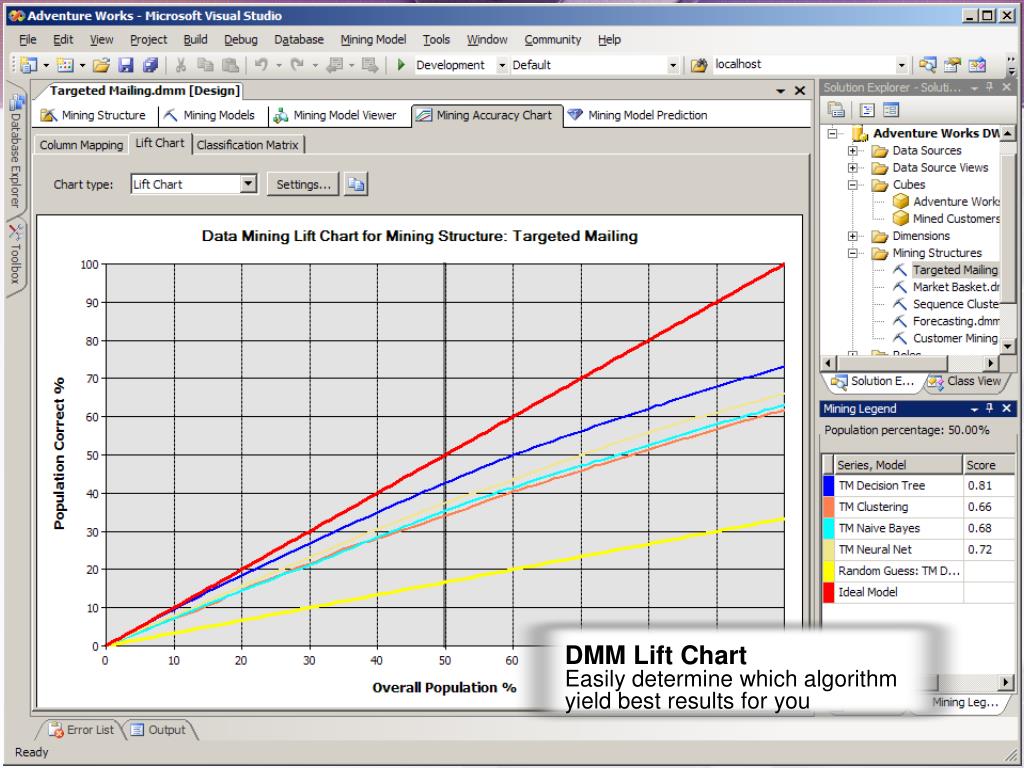This screenshot has width=1024, height=768.
Task: Click the green Start Debugging arrow
Action: pos(401,65)
